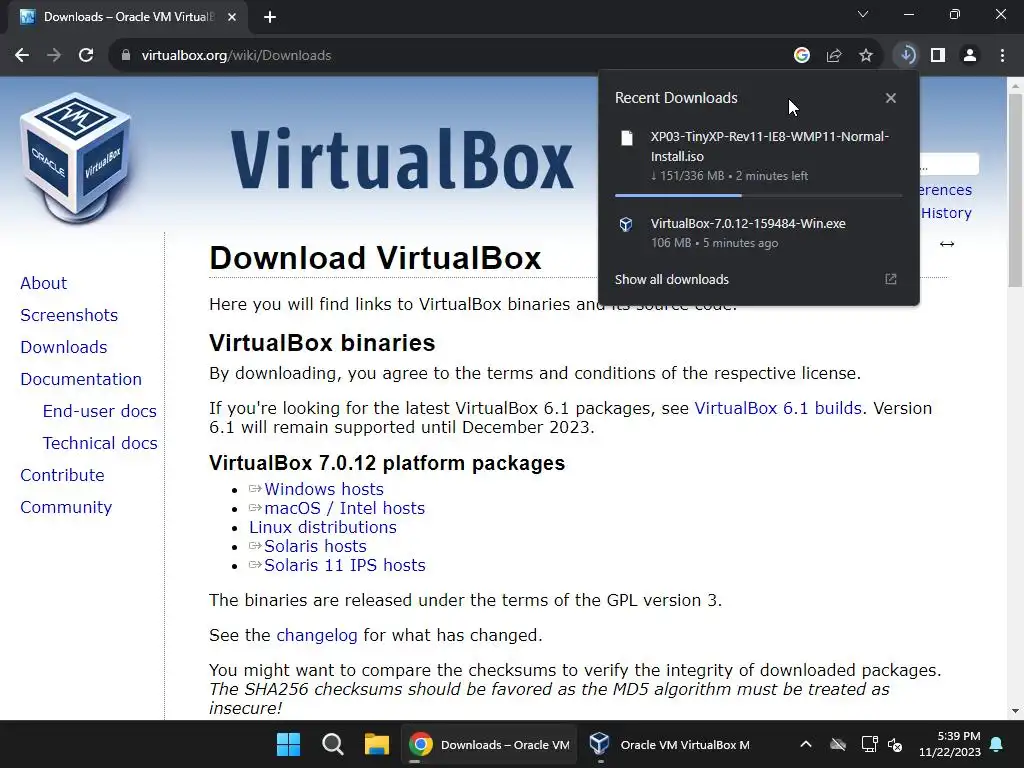Close the Recent Downloads popup

click(890, 98)
